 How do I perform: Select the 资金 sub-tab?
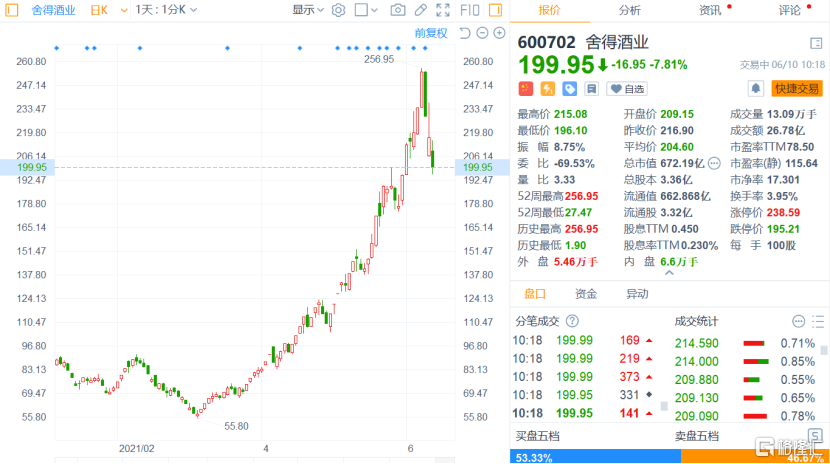(x=586, y=294)
